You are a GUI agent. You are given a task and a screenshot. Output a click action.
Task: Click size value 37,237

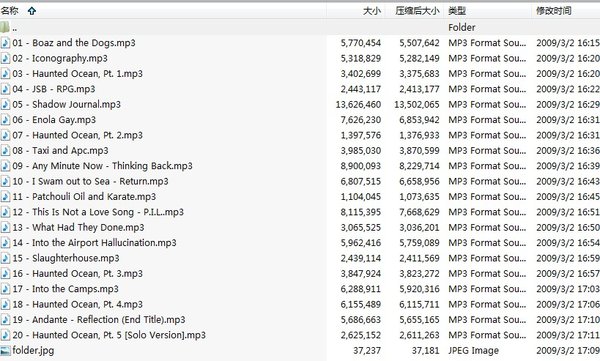[367, 350]
